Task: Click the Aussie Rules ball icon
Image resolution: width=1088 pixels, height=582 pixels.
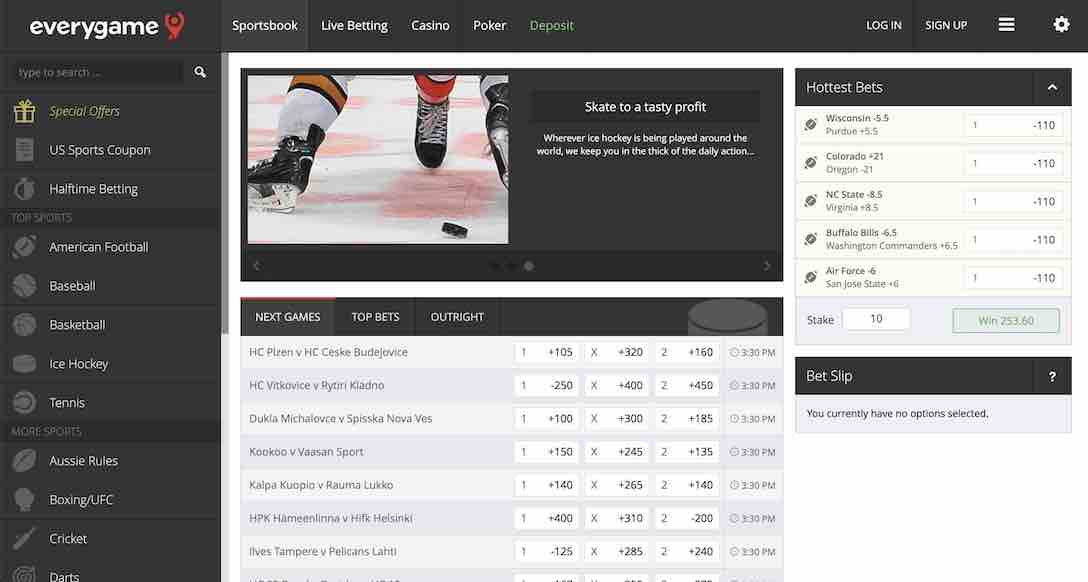Action: (x=24, y=461)
